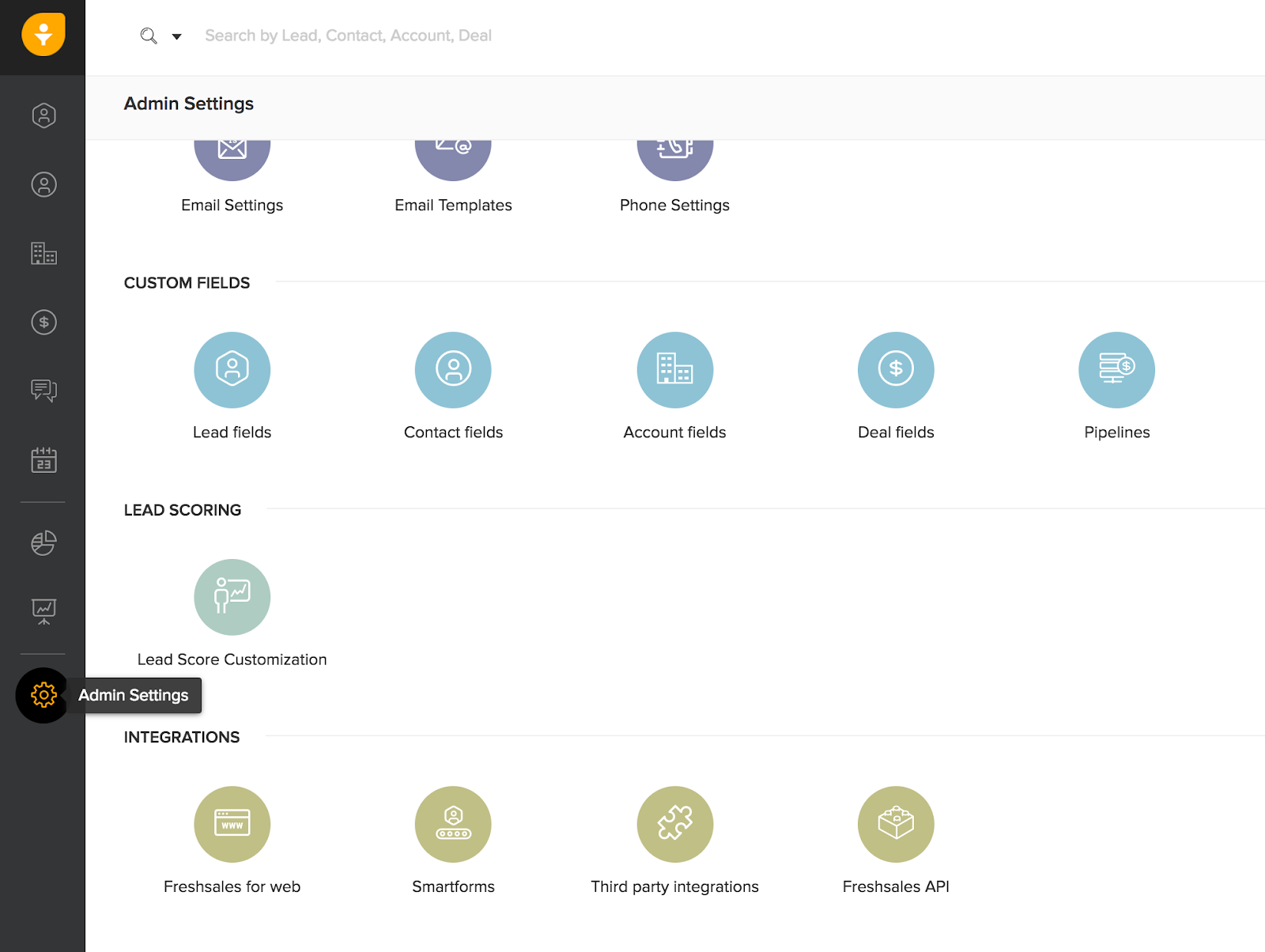
Task: Click the Admin Settings page heading
Action: click(x=189, y=104)
